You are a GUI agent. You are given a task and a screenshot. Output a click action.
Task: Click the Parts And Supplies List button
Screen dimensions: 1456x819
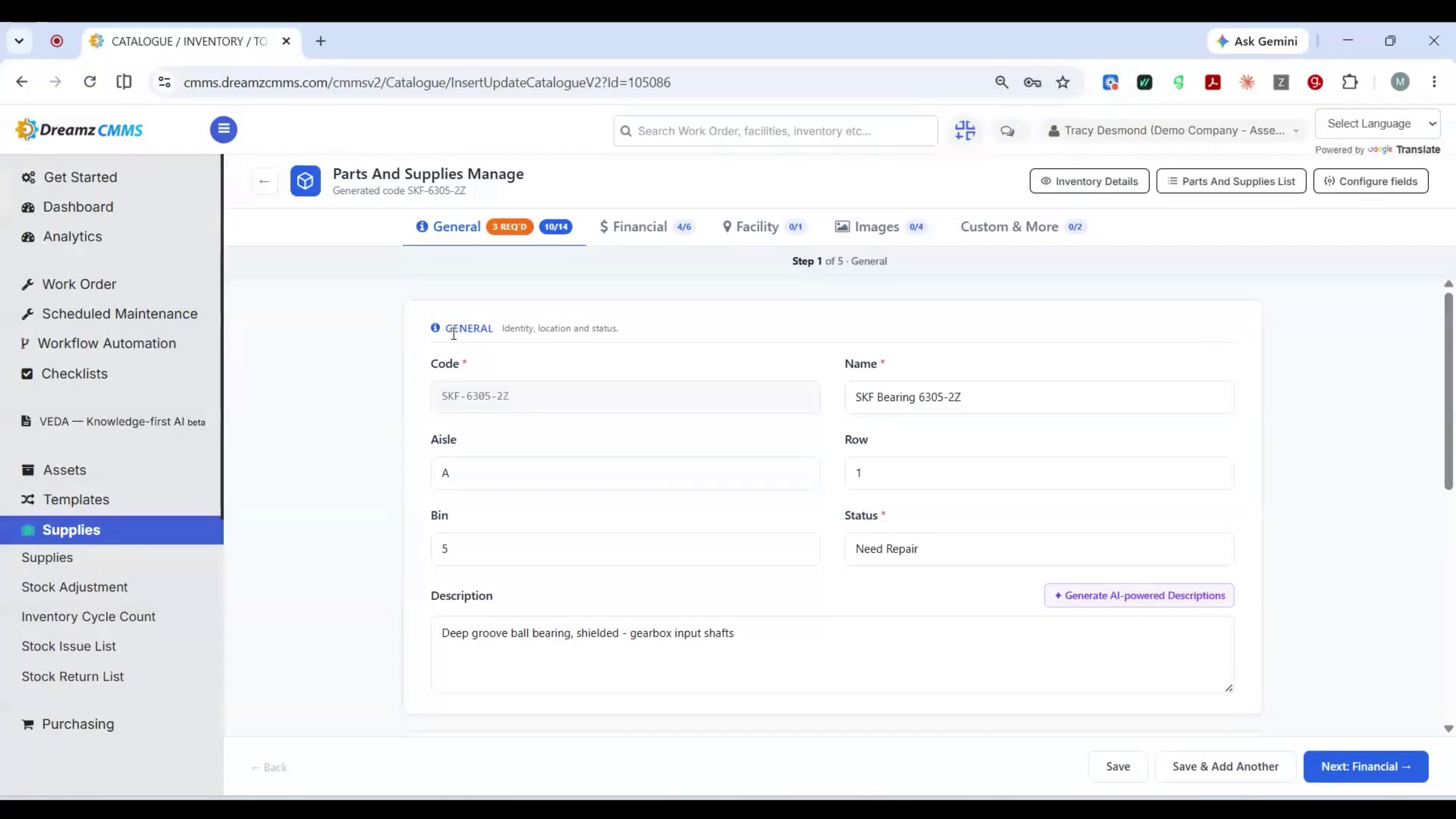pos(1231,181)
